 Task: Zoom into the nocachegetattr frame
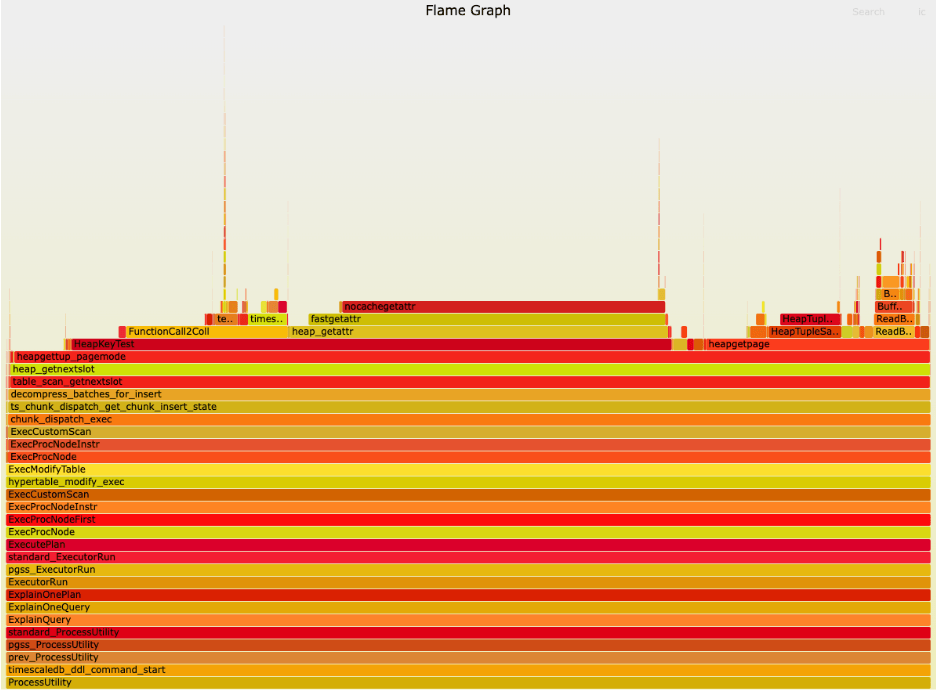pyautogui.click(x=502, y=306)
